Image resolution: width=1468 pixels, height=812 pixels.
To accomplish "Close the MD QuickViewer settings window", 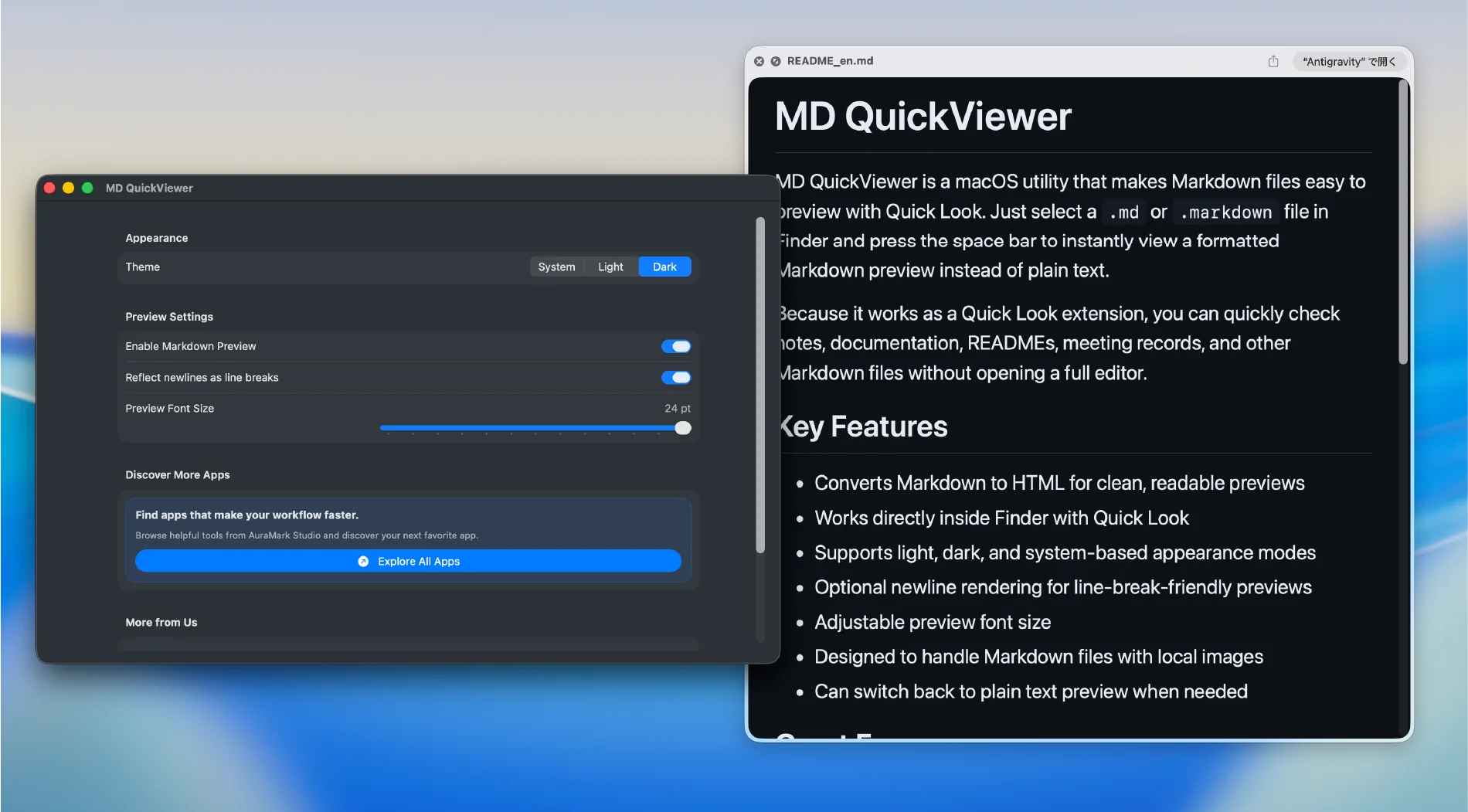I will 49,188.
